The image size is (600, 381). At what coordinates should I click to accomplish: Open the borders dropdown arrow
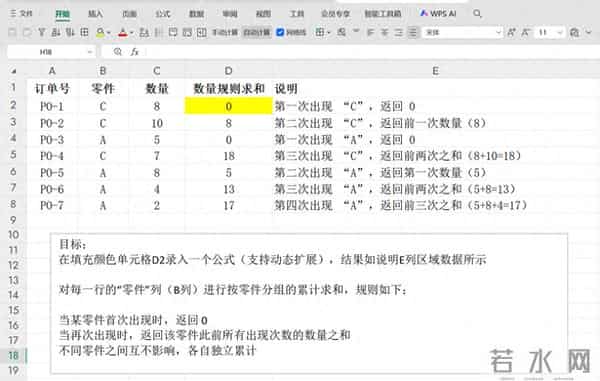click(328, 33)
